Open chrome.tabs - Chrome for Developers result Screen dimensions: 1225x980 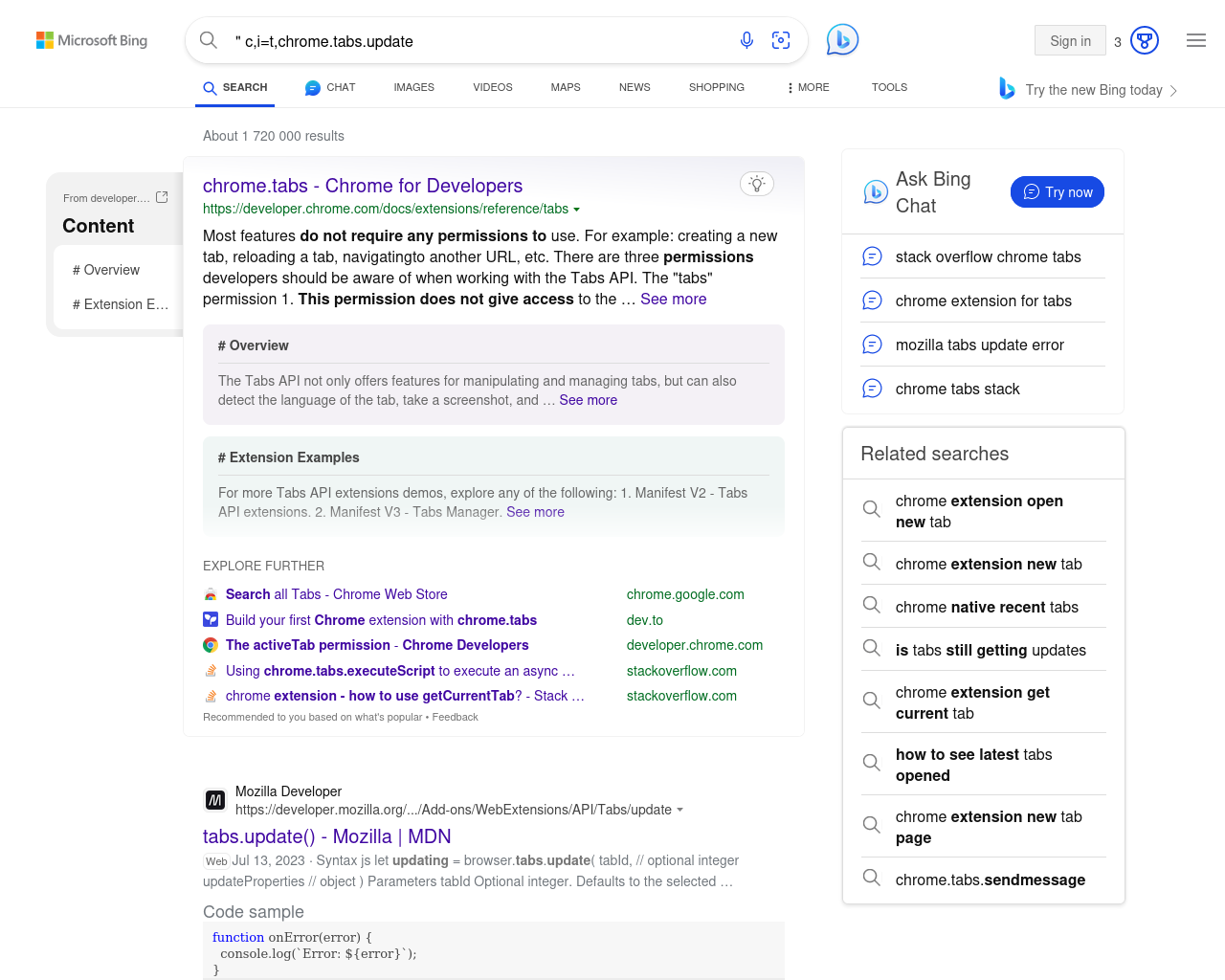[x=363, y=186]
